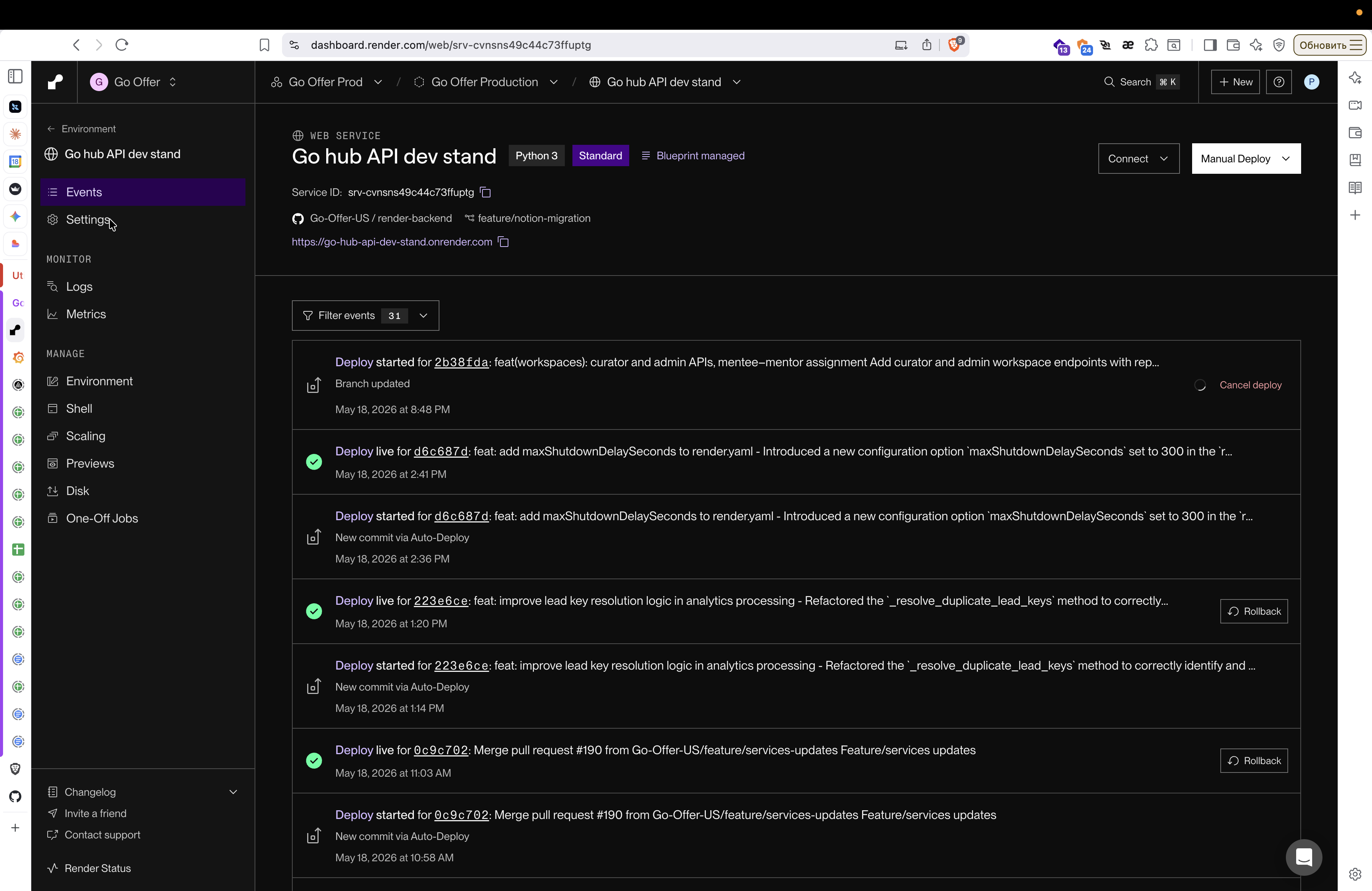Image resolution: width=1372 pixels, height=891 pixels.
Task: Bookmark this page with bookmark icon
Action: (x=264, y=45)
